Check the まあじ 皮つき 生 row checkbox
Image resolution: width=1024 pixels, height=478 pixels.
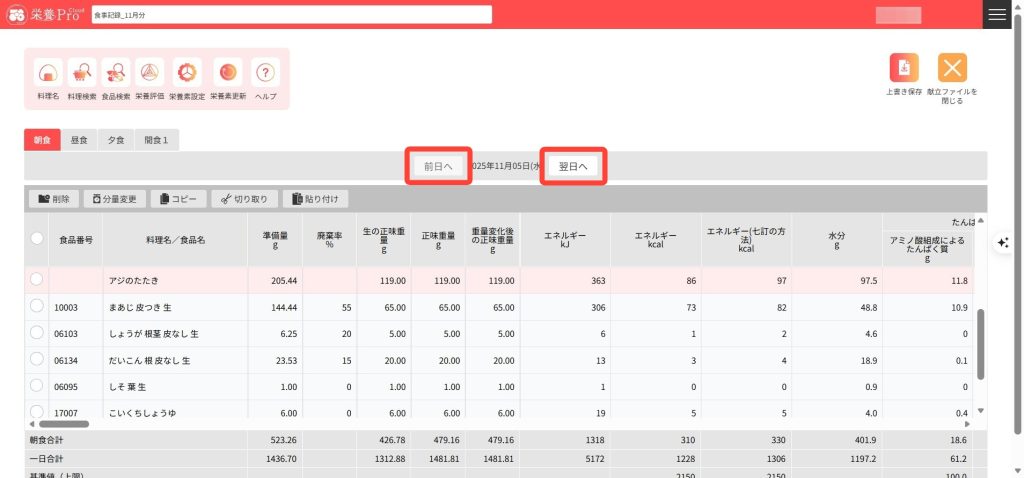37,306
